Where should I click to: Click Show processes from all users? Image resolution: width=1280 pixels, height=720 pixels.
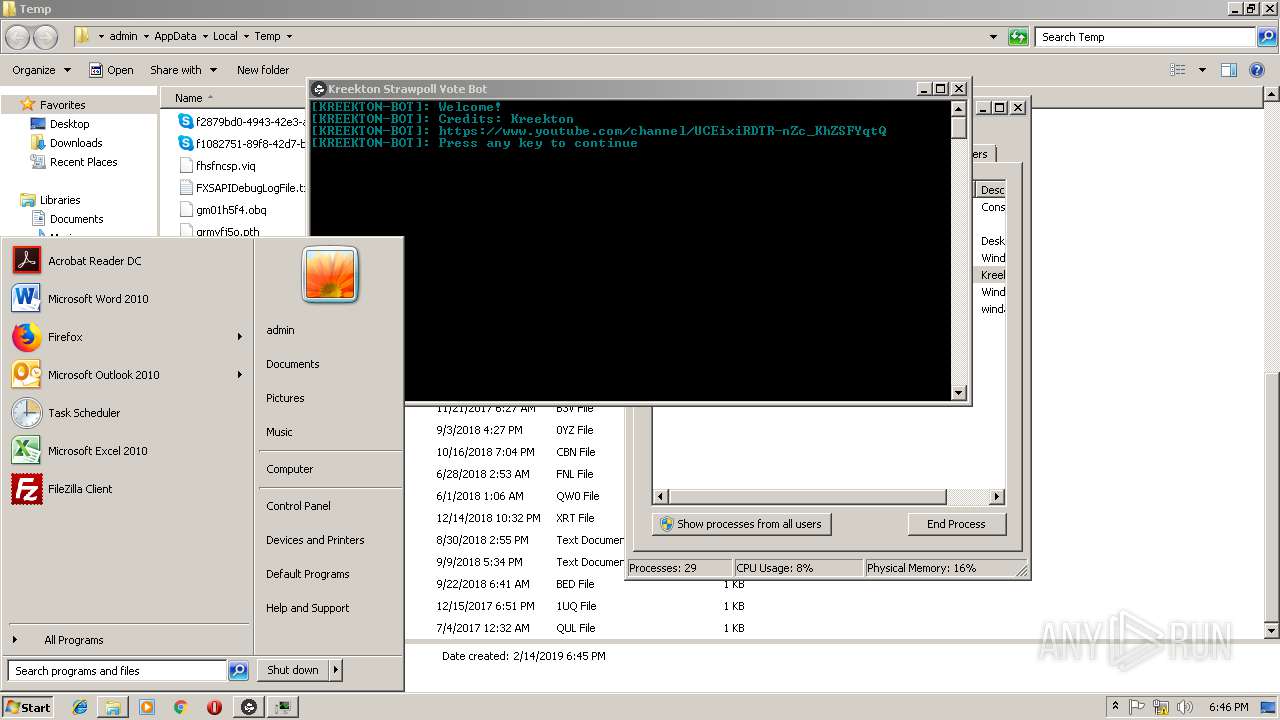(741, 524)
